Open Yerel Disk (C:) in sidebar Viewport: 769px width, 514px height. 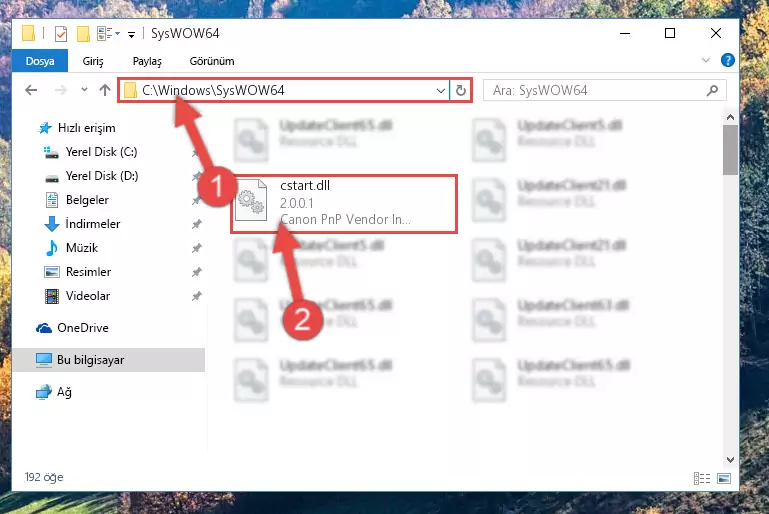point(102,152)
